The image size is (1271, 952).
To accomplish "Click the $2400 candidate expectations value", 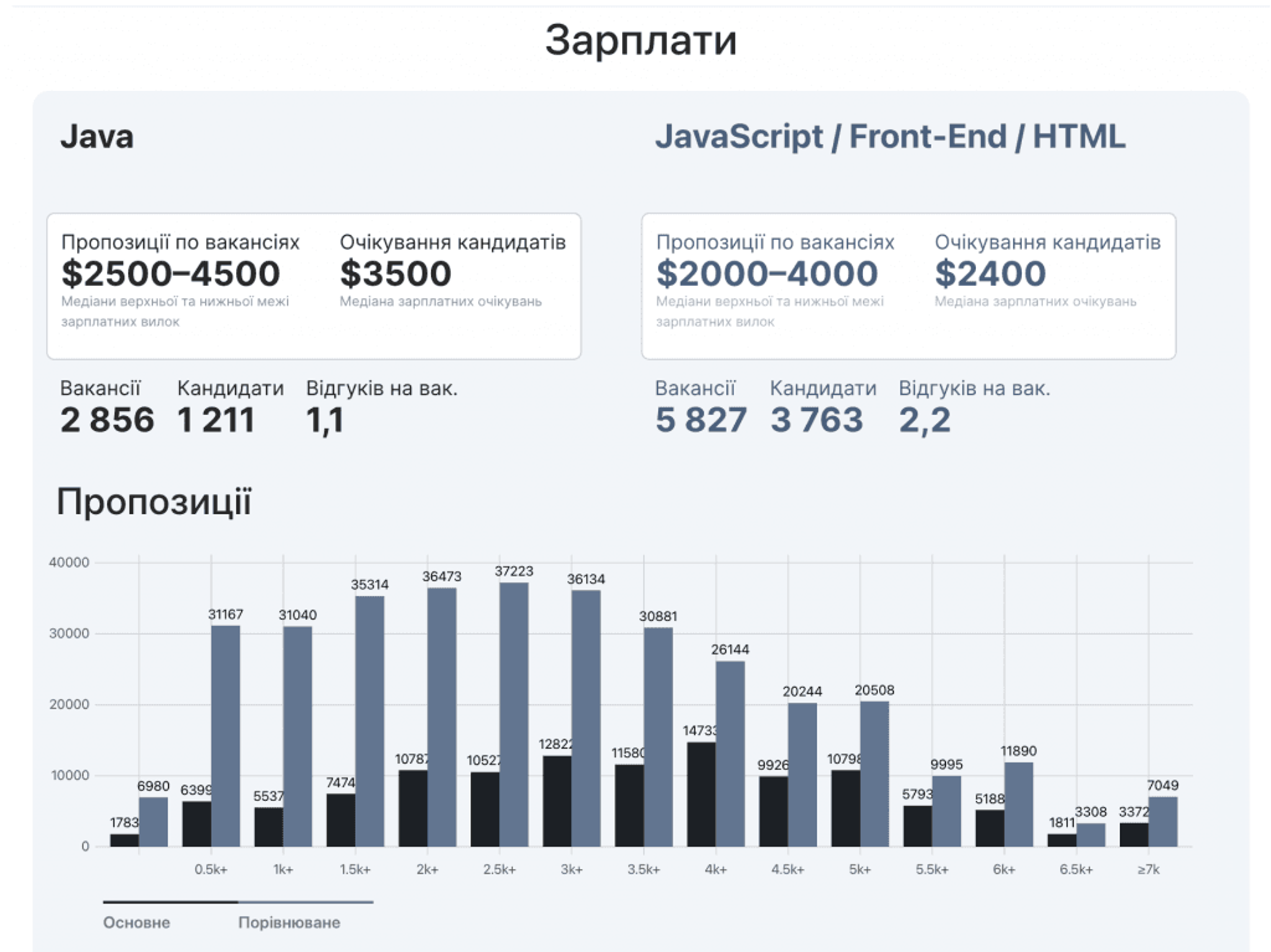I will (990, 274).
